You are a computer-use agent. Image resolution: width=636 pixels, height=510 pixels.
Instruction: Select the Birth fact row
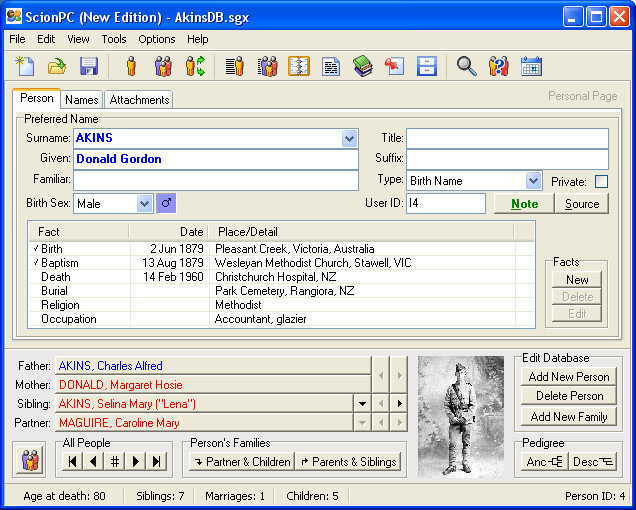[281, 249]
